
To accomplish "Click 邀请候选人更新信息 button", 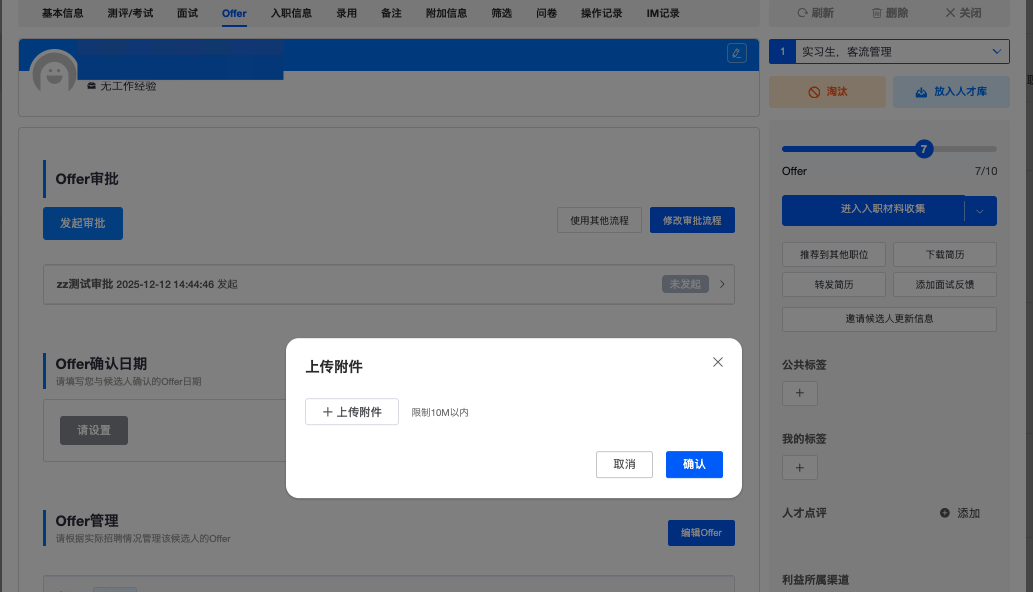I will pos(889,319).
